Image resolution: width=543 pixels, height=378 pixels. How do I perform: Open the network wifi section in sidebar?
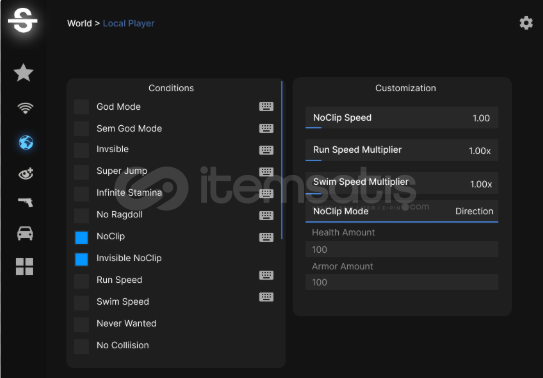coord(25,108)
